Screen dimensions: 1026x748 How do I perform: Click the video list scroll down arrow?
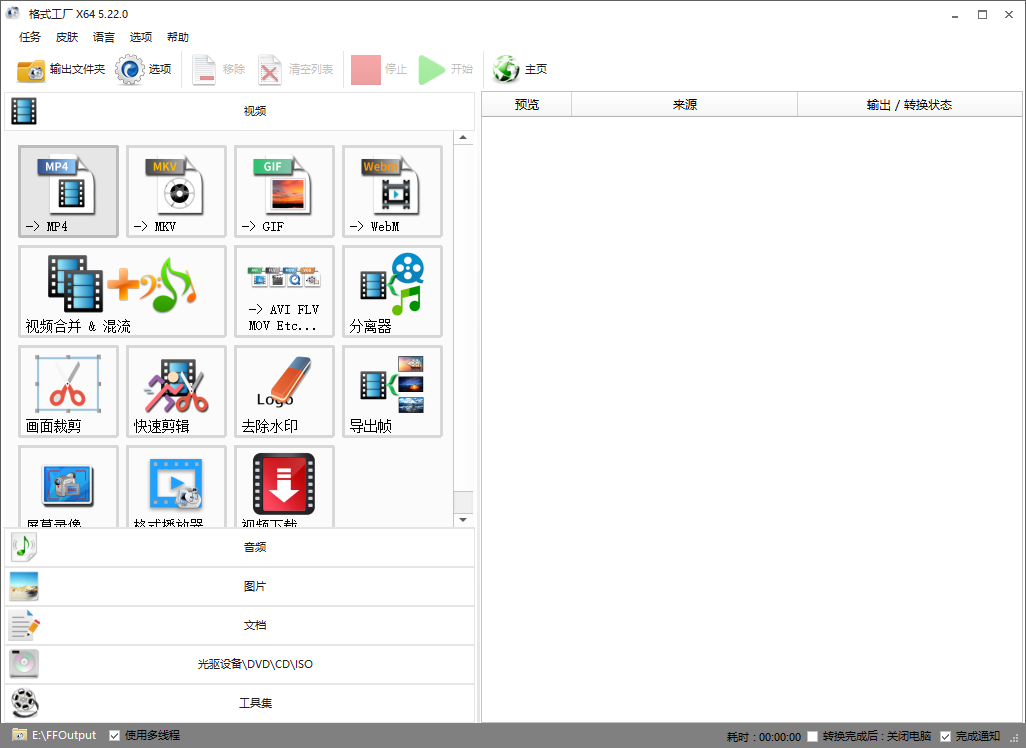[x=463, y=520]
